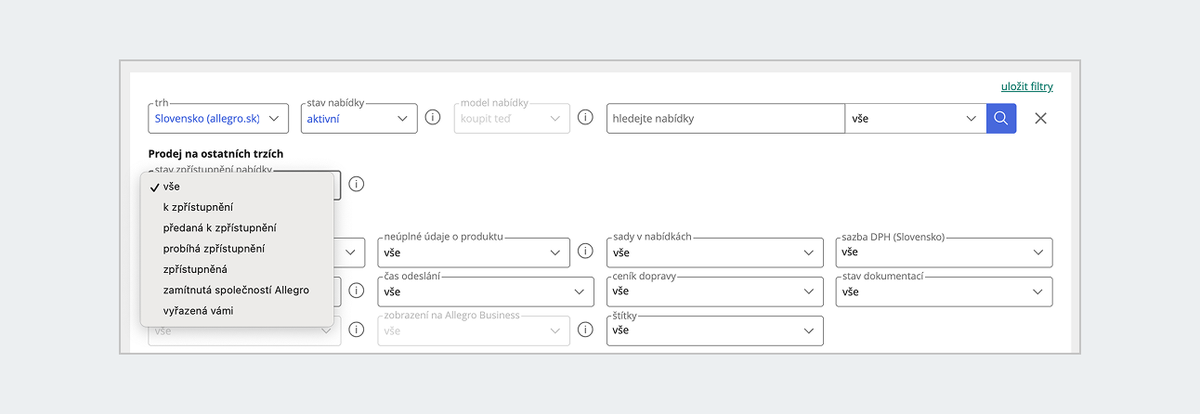
Task: Pick 'vyřazená vámi' from dropdown list
Action: pos(200,311)
